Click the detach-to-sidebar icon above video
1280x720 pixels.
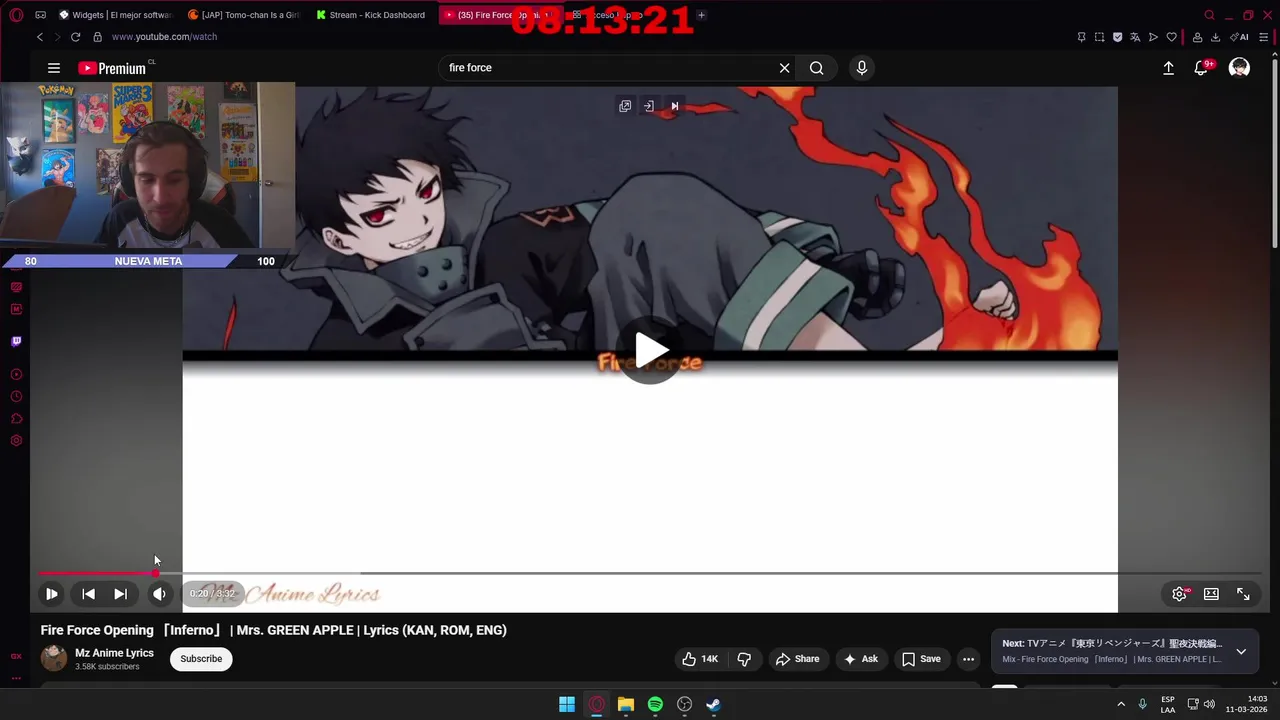point(649,106)
